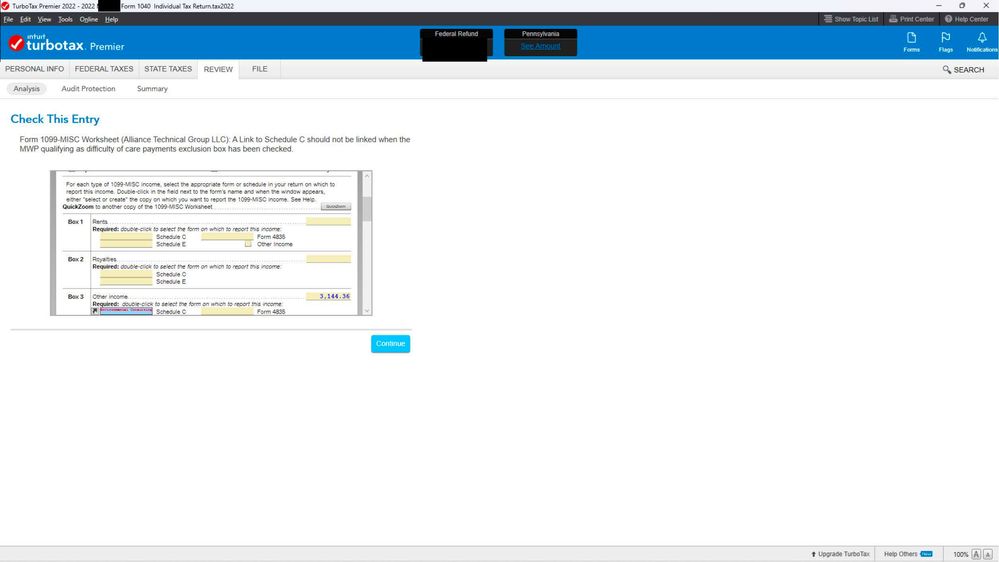Open the File menu
The width and height of the screenshot is (999, 562).
click(8, 19)
